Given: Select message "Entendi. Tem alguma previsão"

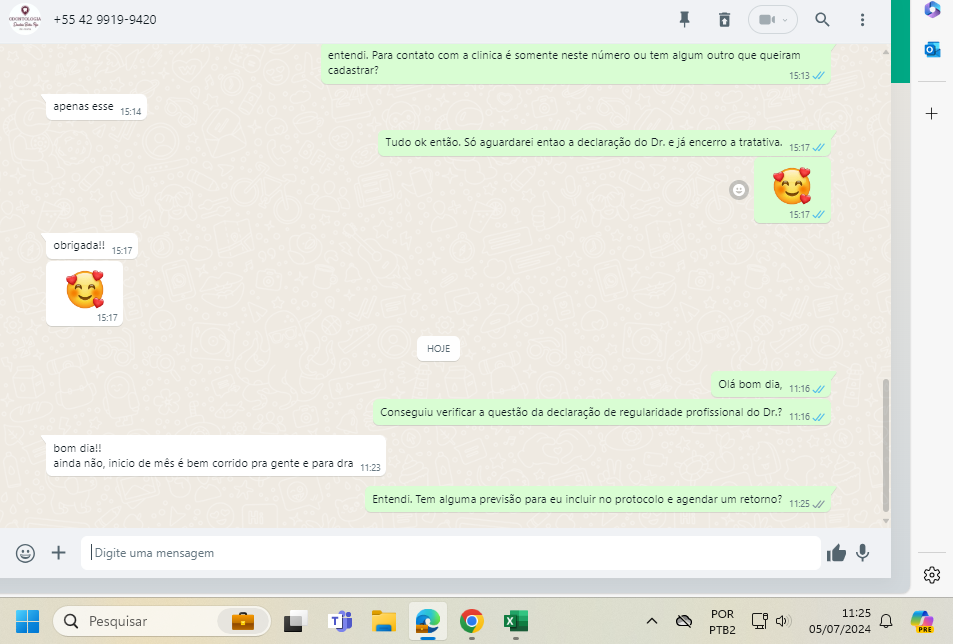Looking at the screenshot, I should point(598,500).
